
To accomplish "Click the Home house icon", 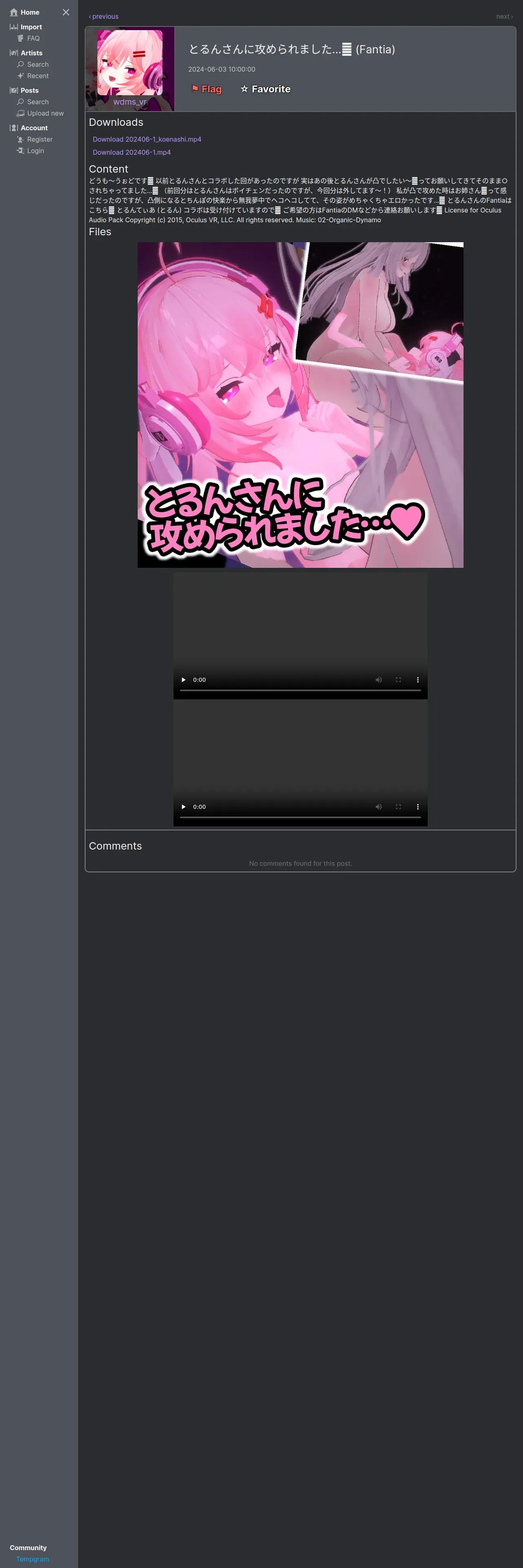I will [14, 12].
